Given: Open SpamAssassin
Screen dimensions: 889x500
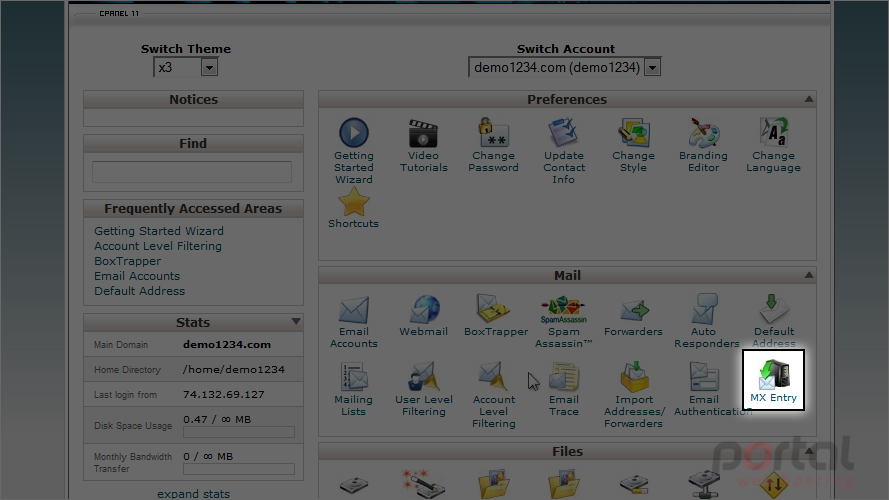Looking at the screenshot, I should pos(564,310).
